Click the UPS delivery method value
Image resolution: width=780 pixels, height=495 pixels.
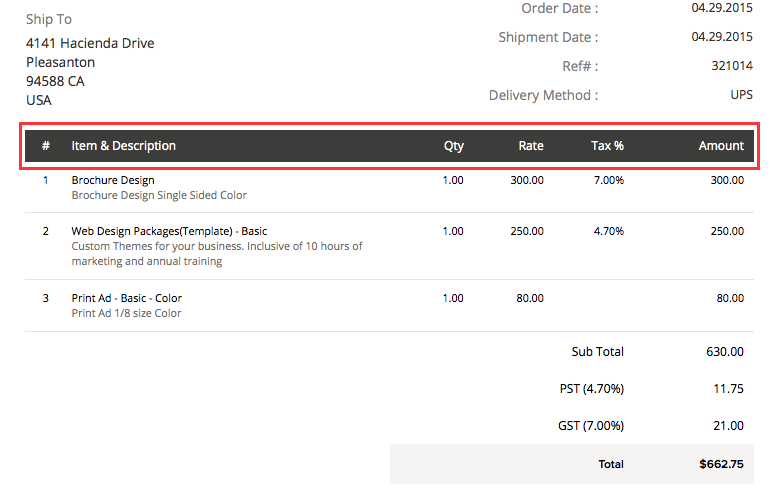tap(741, 96)
